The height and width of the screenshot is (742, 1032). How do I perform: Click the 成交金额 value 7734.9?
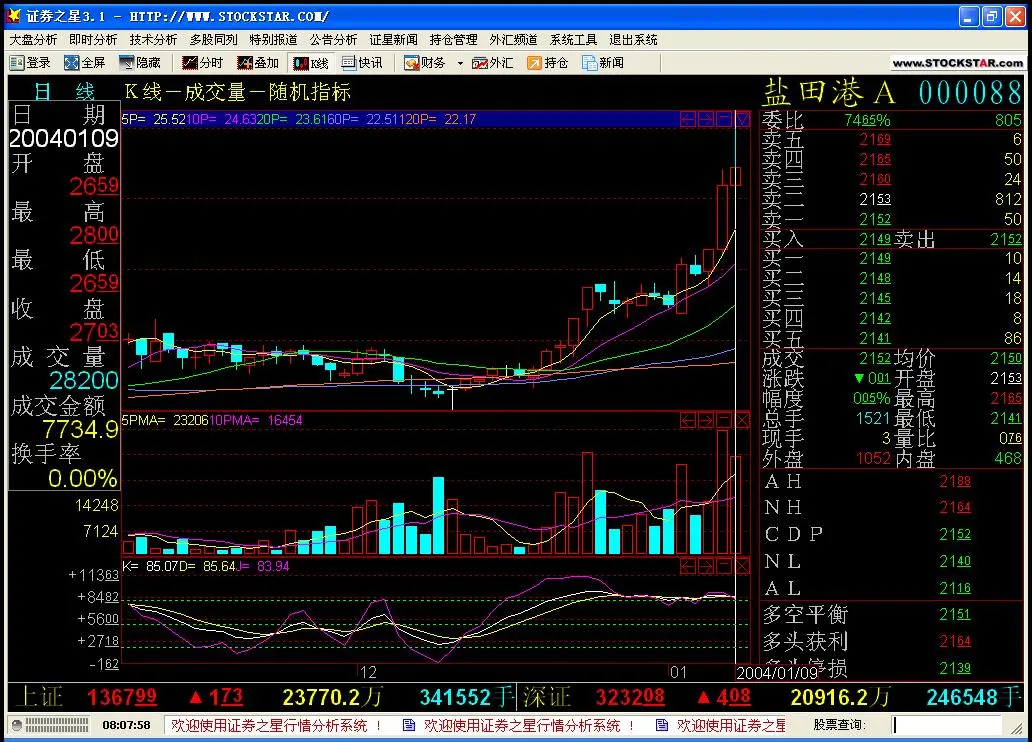coord(80,429)
